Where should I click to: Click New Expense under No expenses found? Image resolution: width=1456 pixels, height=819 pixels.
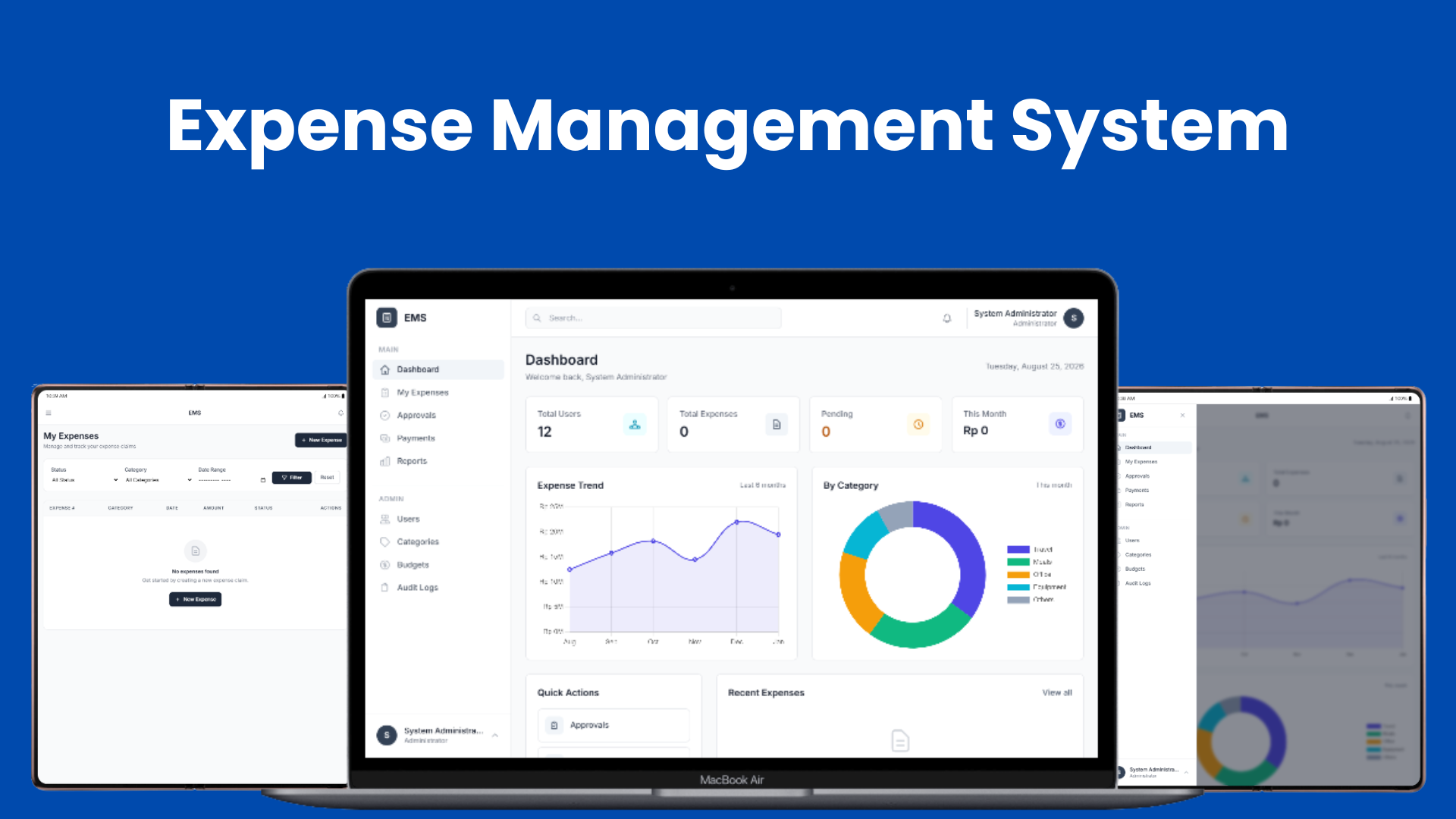(195, 599)
